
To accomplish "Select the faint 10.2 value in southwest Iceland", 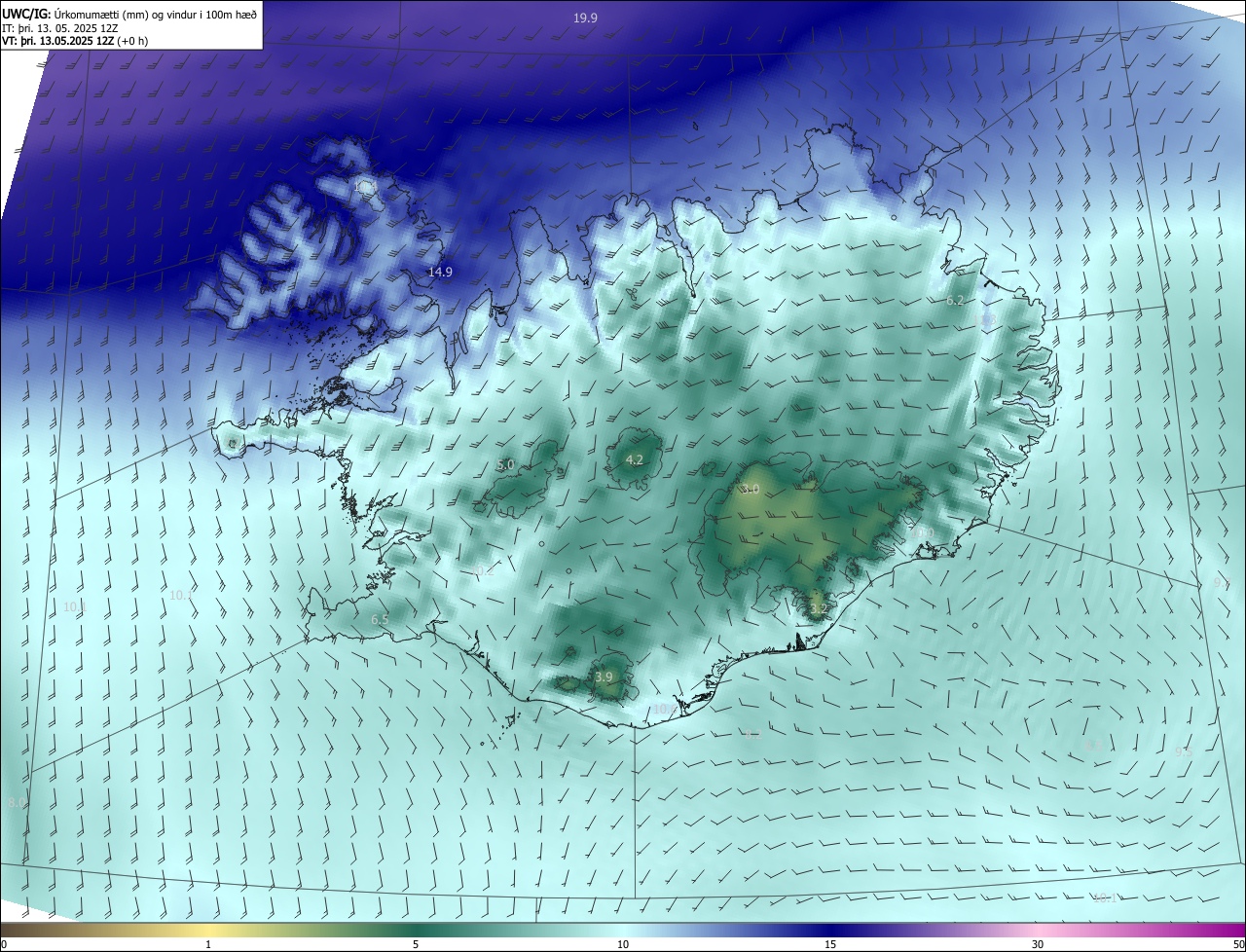I will click(484, 570).
